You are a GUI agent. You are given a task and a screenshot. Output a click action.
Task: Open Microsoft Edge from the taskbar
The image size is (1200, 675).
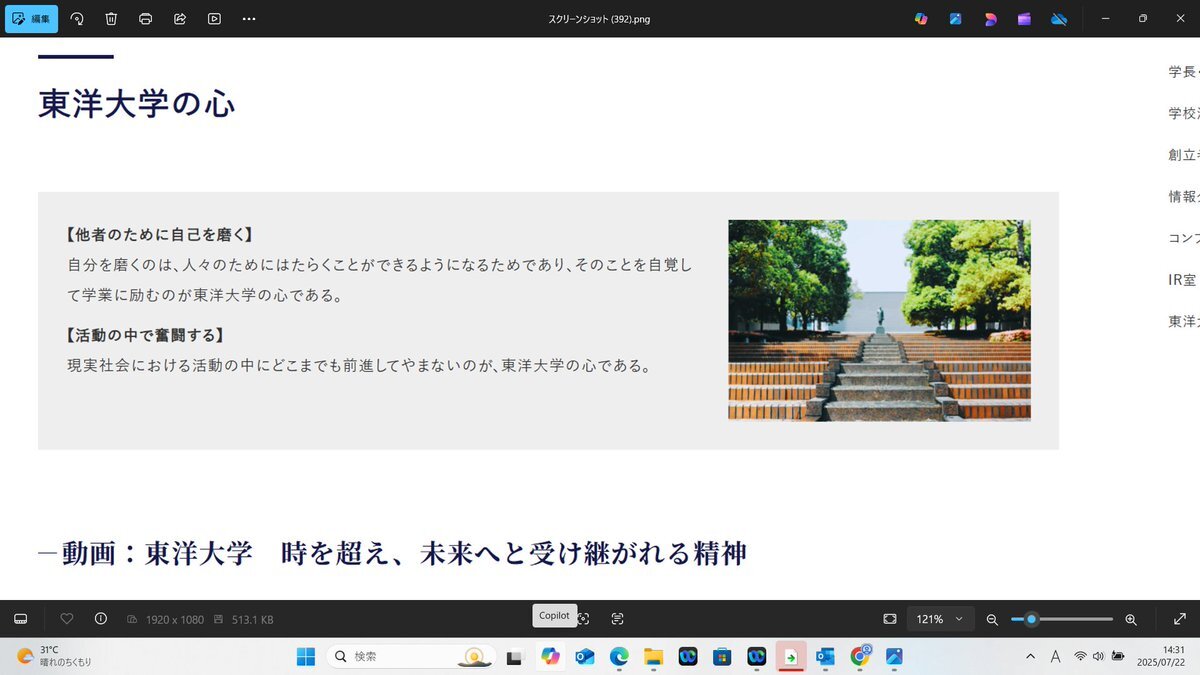(x=619, y=656)
